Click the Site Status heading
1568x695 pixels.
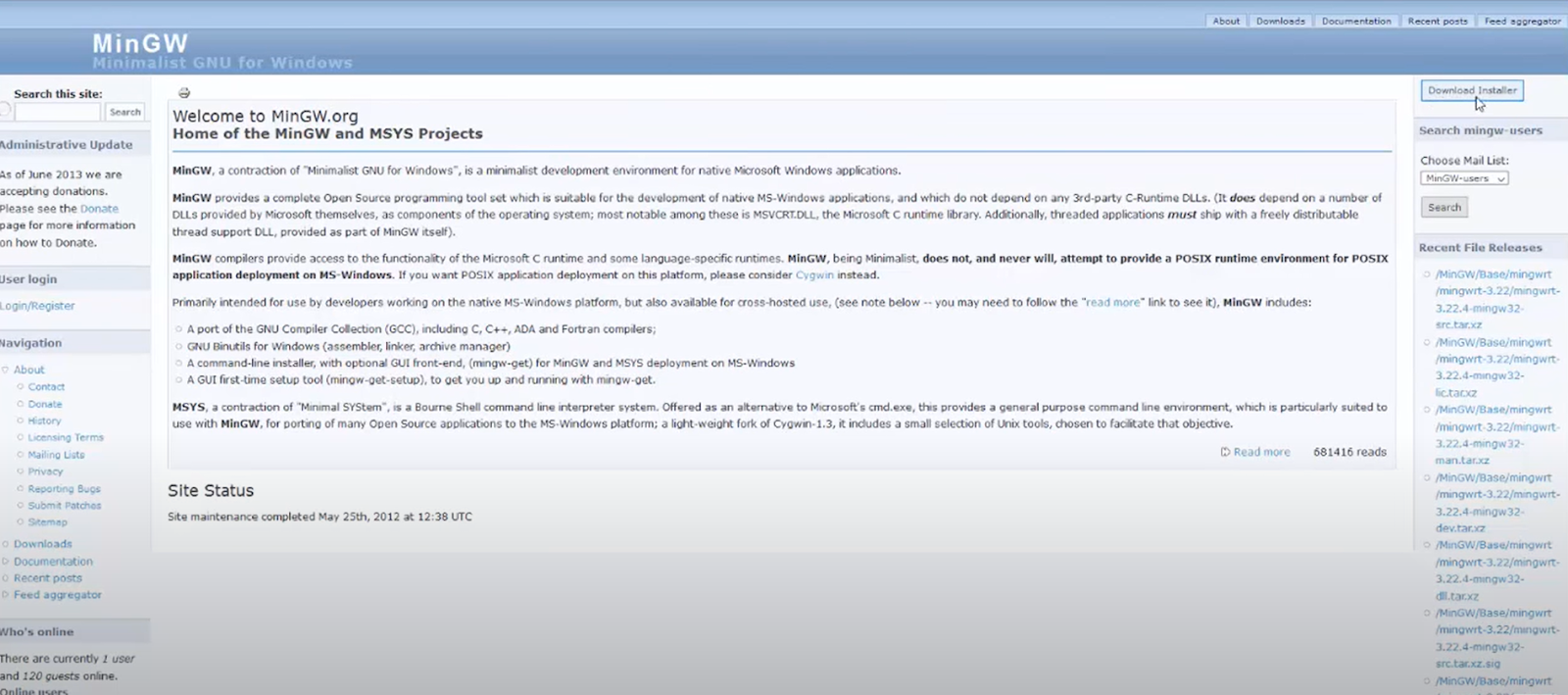pyautogui.click(x=211, y=490)
